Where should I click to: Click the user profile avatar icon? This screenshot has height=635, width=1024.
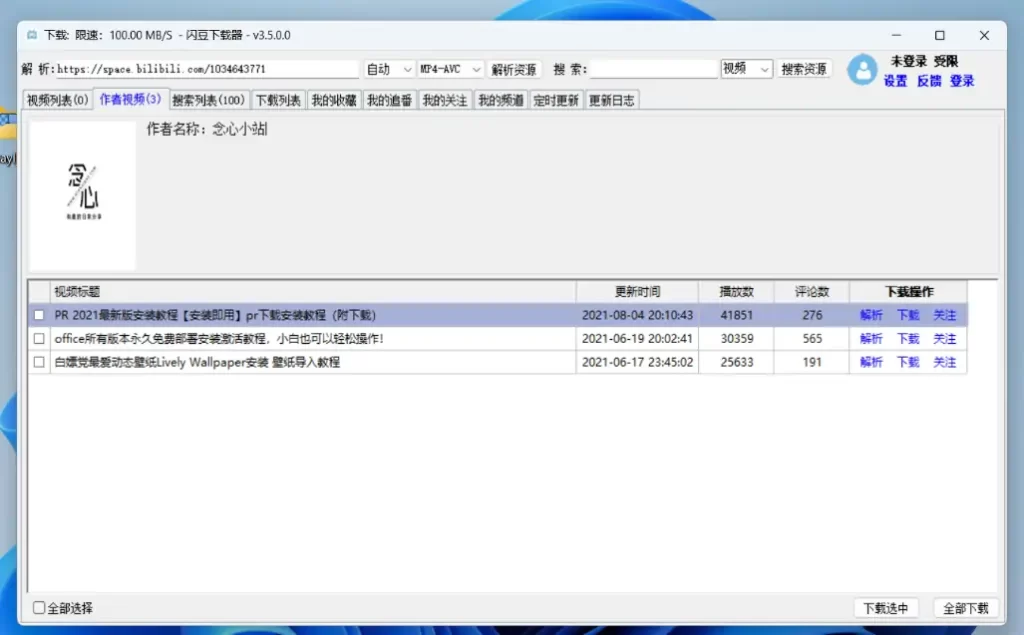pos(862,70)
